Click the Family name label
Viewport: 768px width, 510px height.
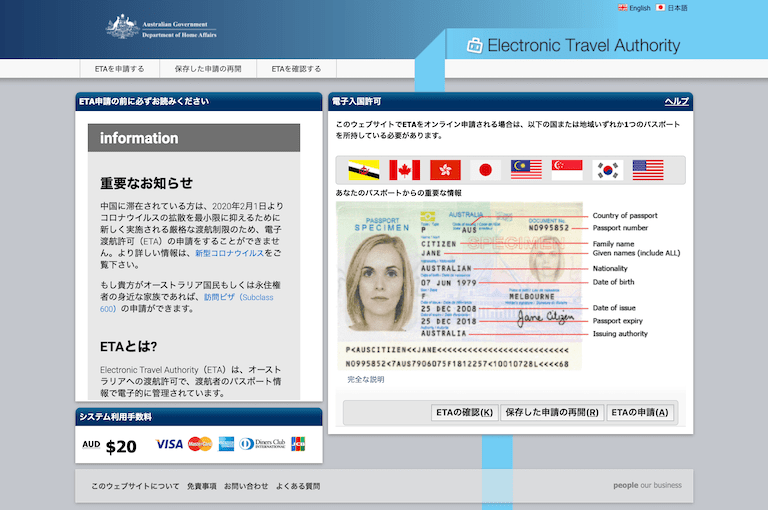click(x=613, y=243)
